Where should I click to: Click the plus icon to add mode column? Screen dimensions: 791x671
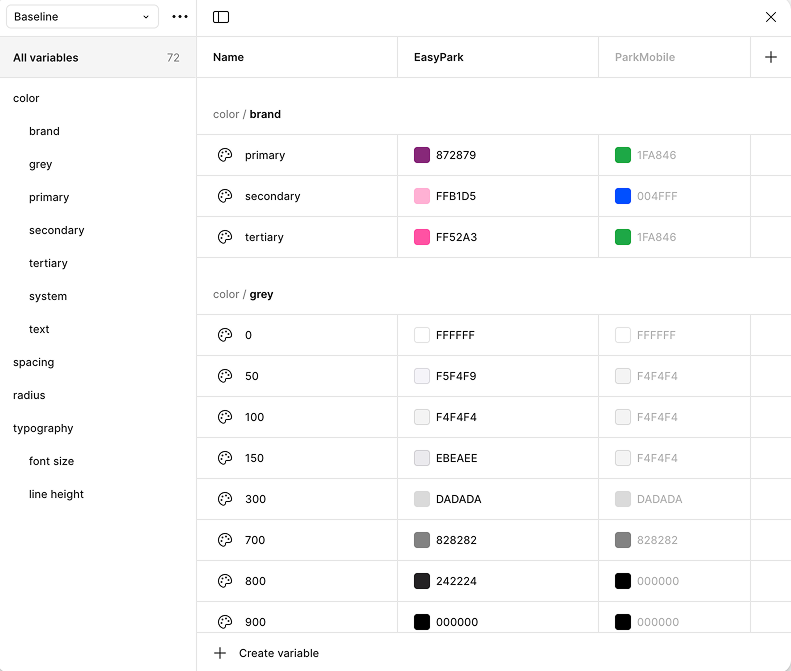coord(770,57)
